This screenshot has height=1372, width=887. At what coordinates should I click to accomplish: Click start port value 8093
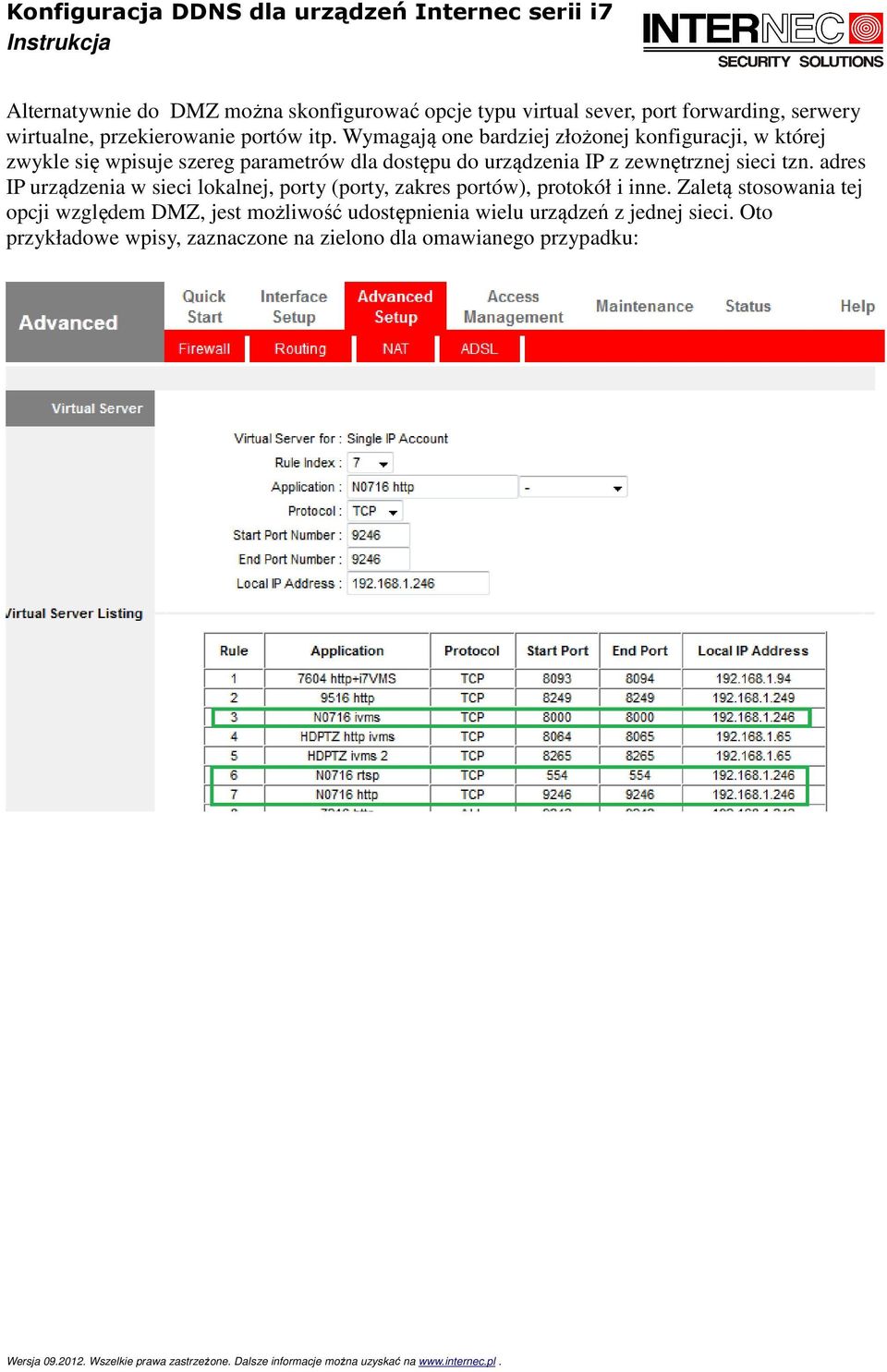click(557, 678)
